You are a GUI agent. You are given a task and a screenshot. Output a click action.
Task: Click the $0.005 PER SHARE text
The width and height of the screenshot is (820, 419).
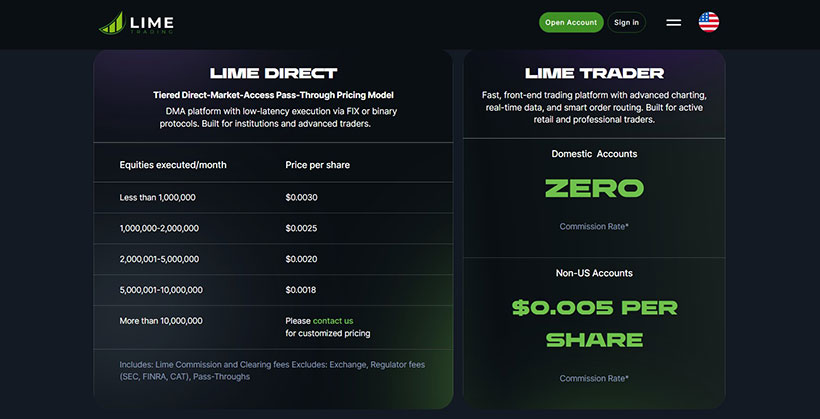point(595,324)
